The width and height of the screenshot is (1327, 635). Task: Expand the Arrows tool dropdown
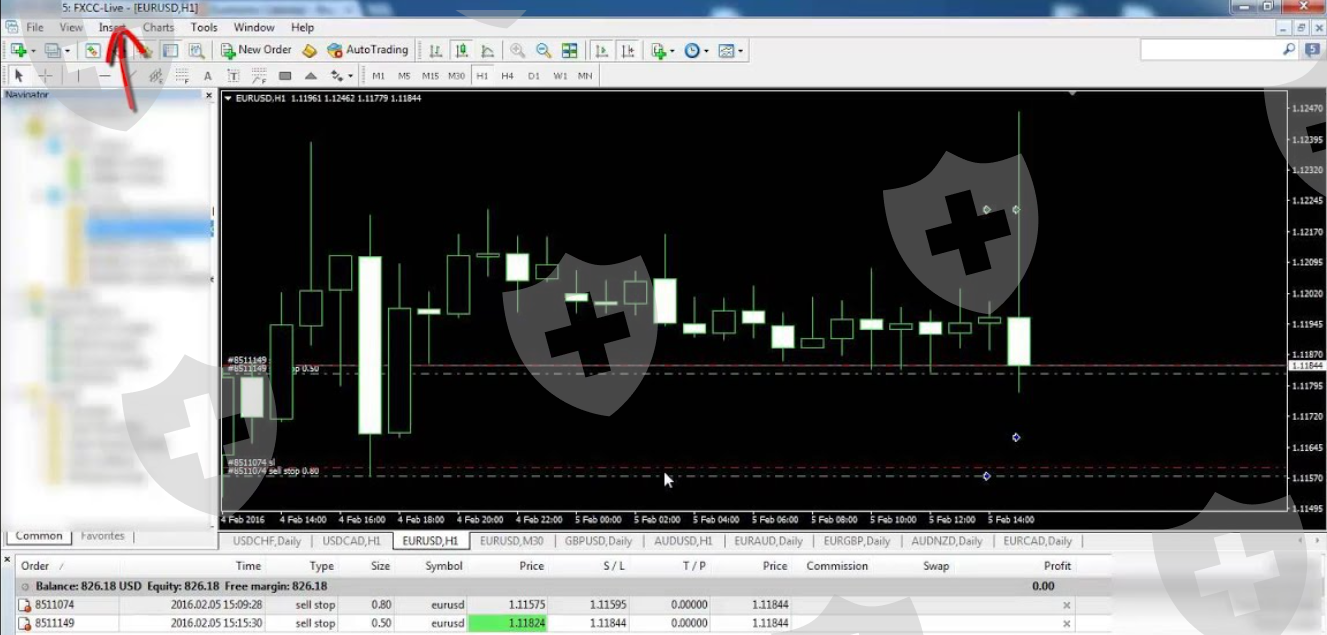(351, 76)
